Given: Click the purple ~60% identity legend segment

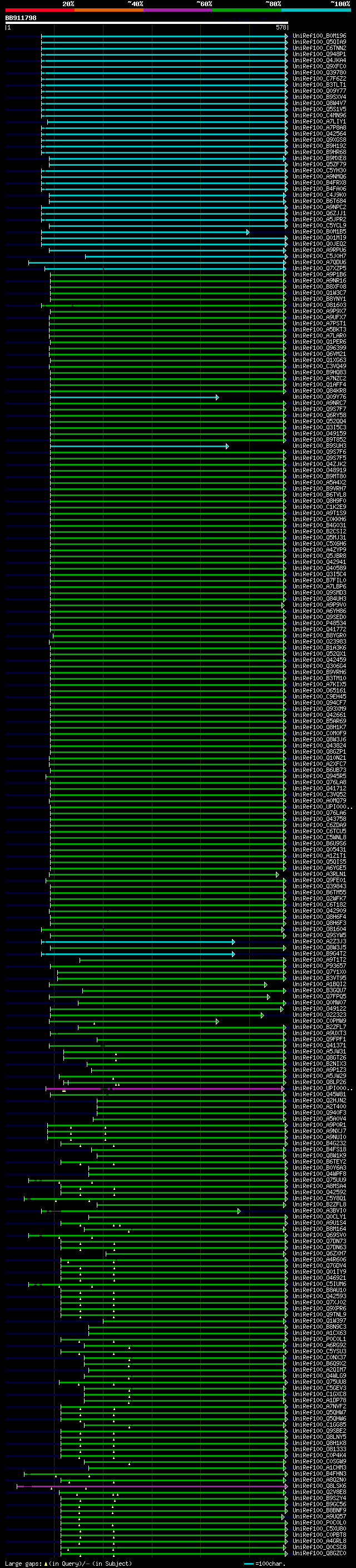Looking at the screenshot, I should (x=179, y=10).
